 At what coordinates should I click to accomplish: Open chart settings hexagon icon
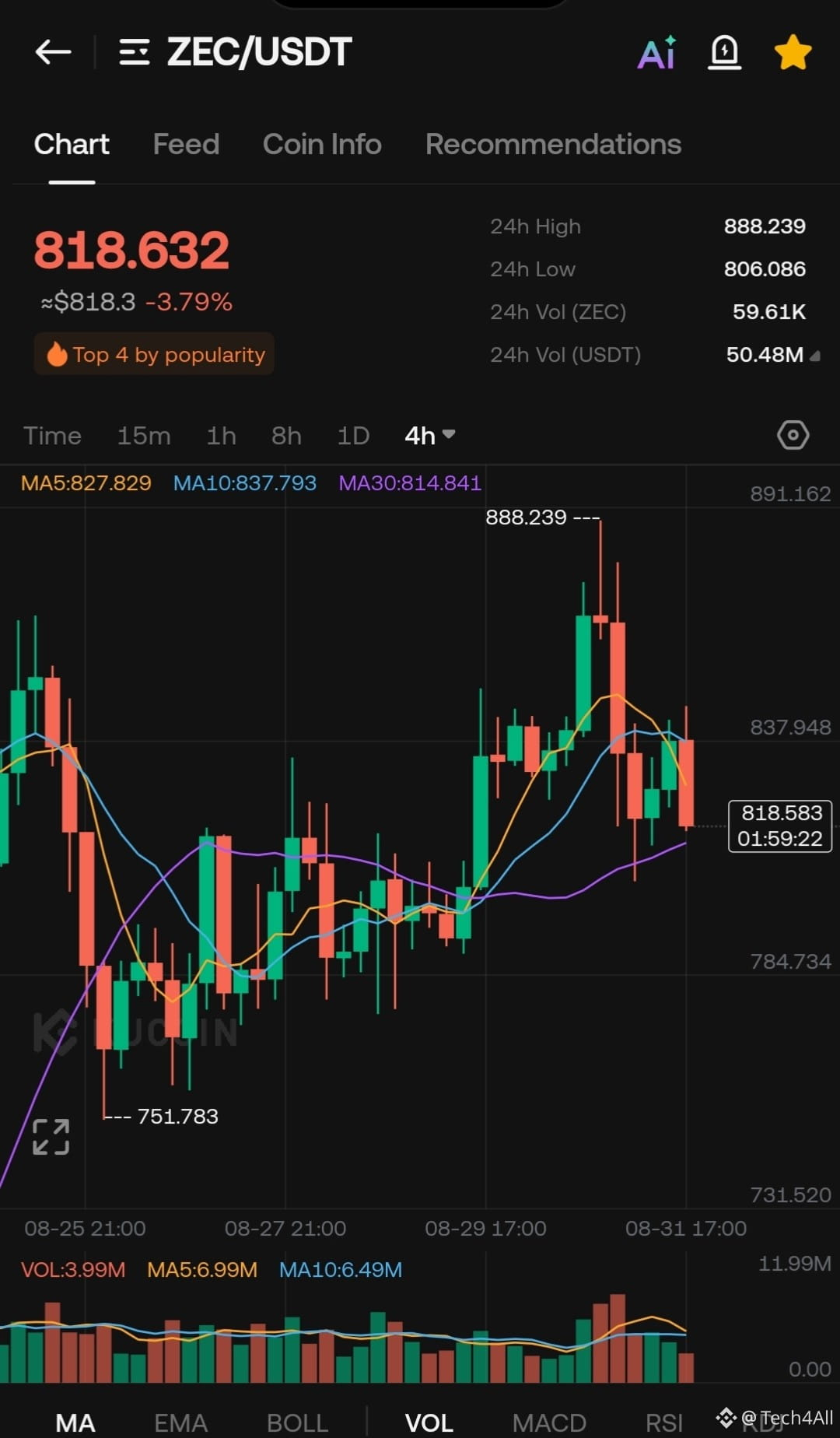793,435
